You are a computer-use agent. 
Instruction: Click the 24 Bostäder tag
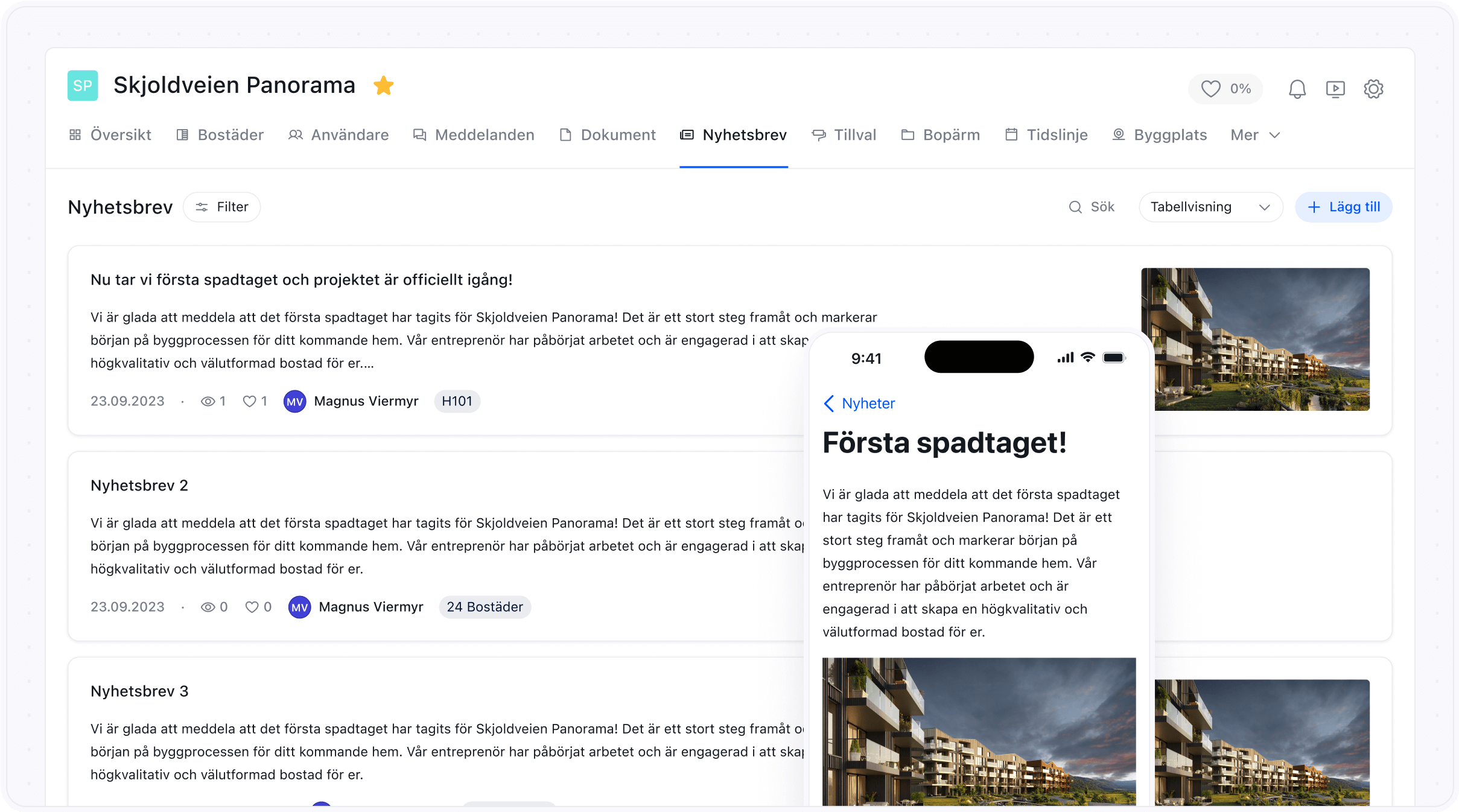[485, 607]
